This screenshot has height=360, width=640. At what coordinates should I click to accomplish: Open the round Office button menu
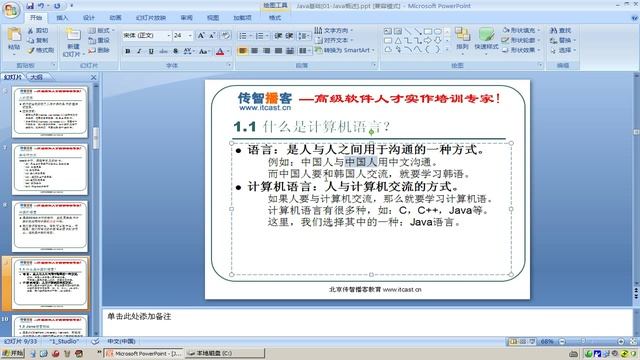(x=11, y=10)
